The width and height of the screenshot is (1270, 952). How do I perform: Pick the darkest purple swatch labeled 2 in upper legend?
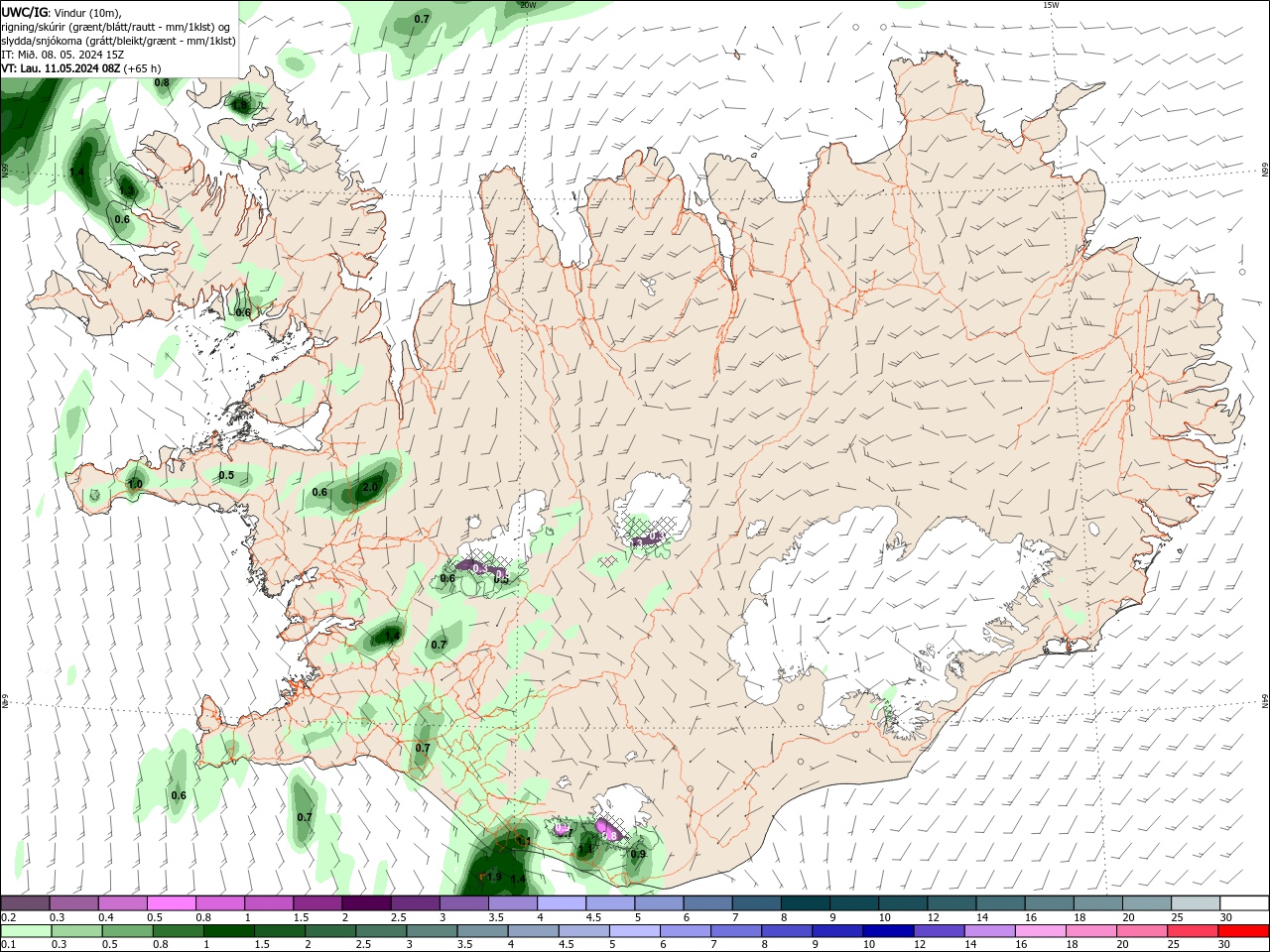pyautogui.click(x=365, y=903)
